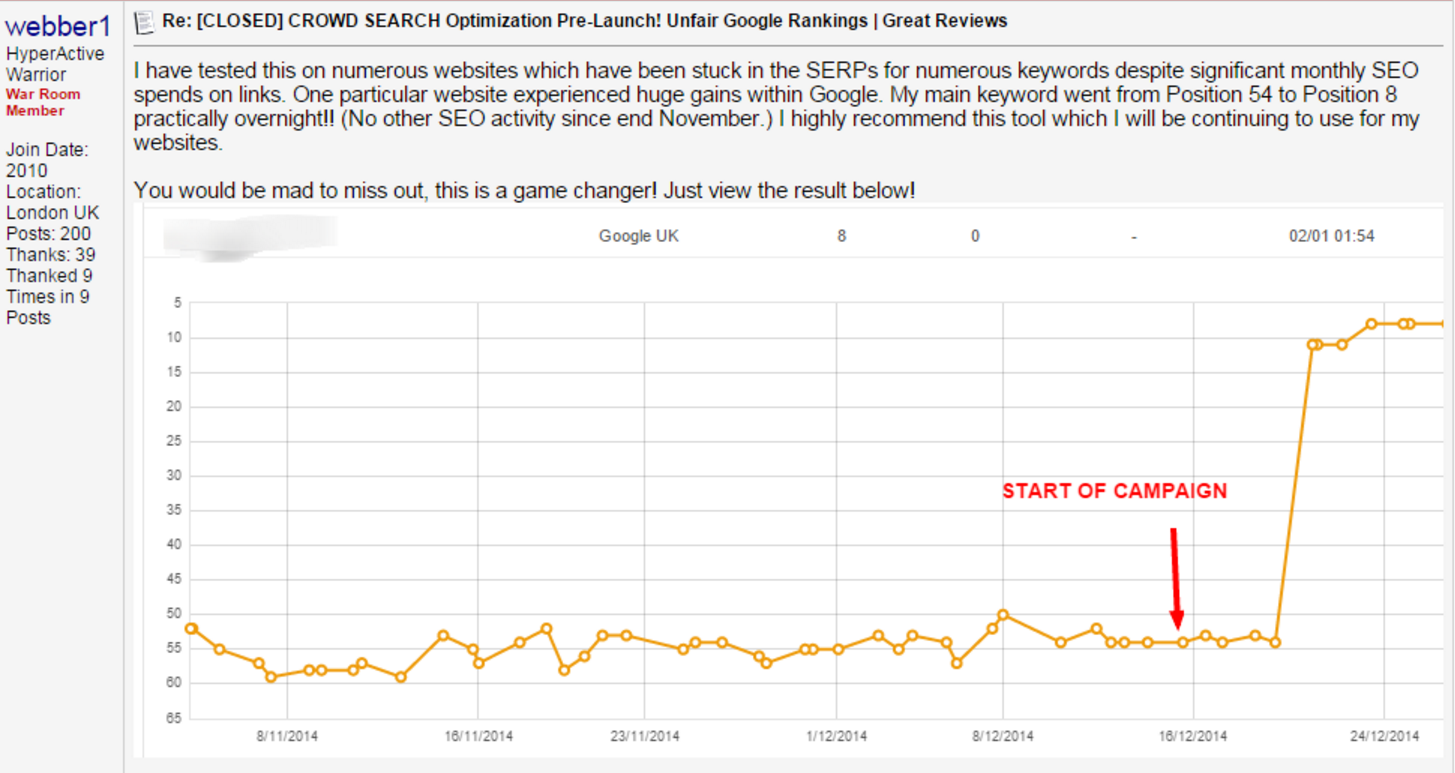The height and width of the screenshot is (773, 1455).
Task: Click the y-axis label '50'
Action: pyautogui.click(x=174, y=614)
